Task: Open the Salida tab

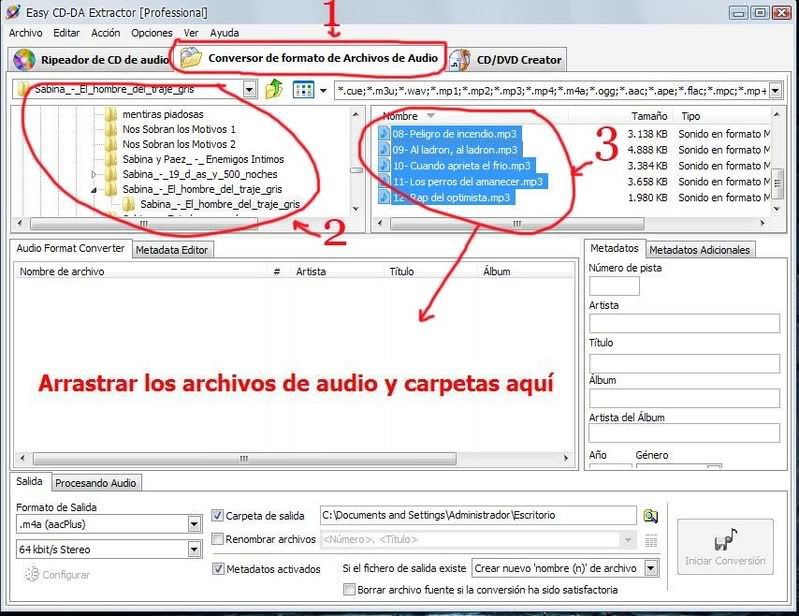Action: pyautogui.click(x=29, y=481)
